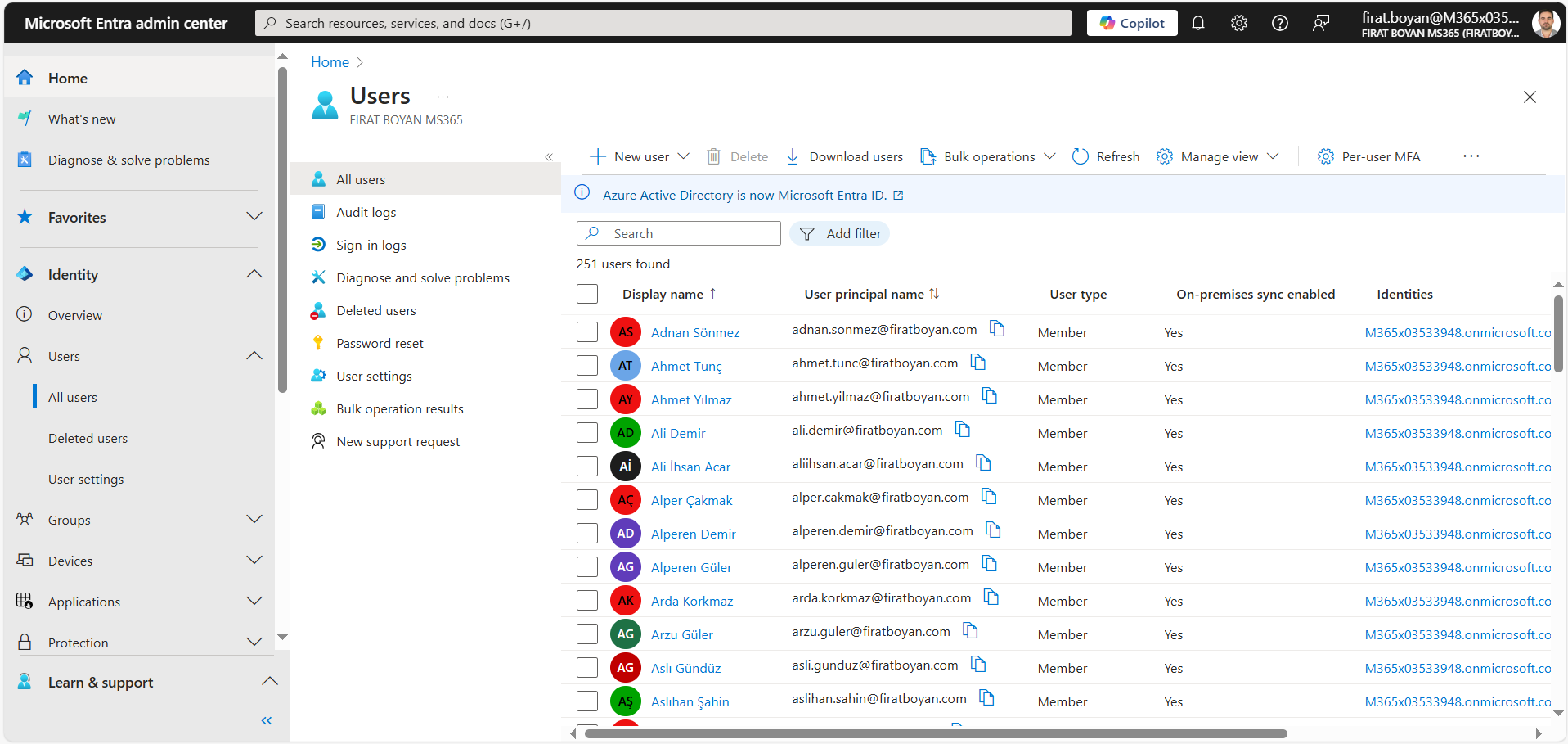Expand the Devices nav group

point(254,561)
